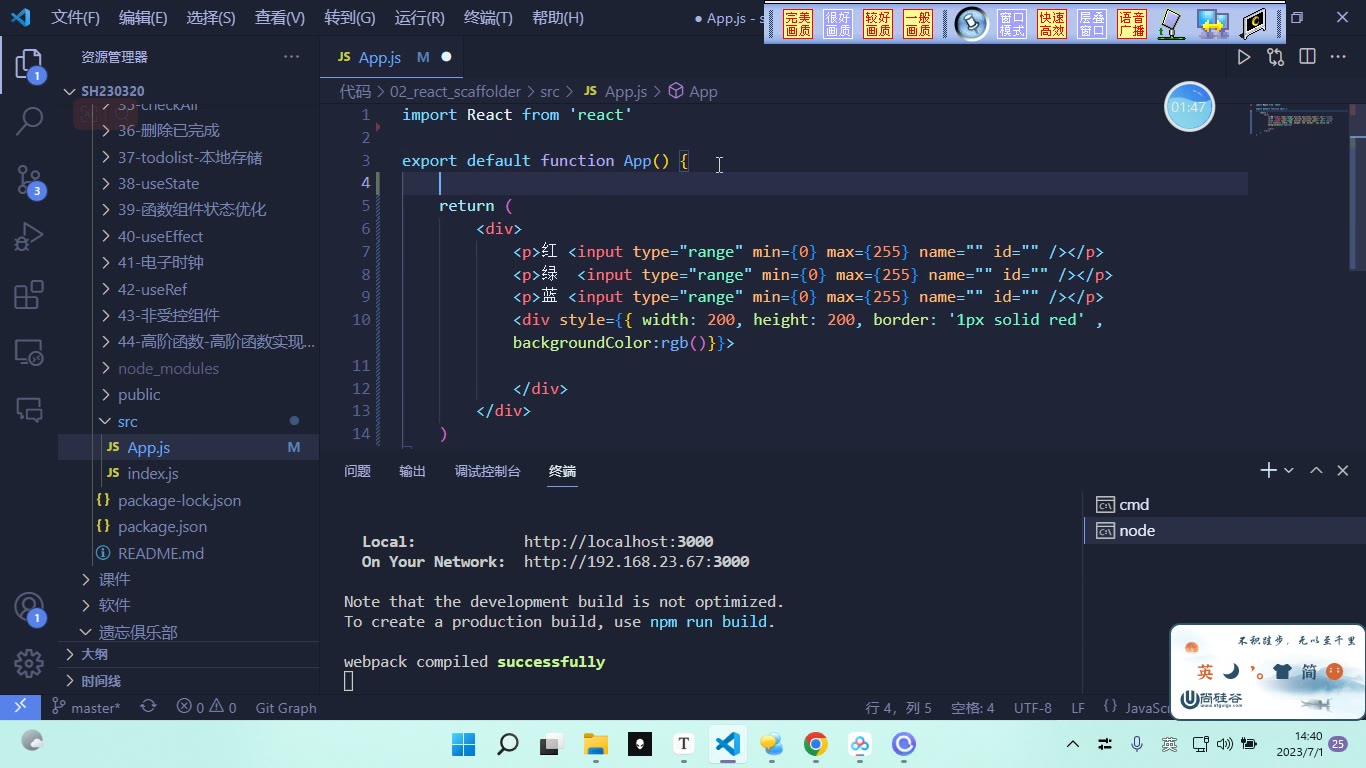The image size is (1366, 768).
Task: Open the 文件(F) menu
Action: [x=76, y=17]
